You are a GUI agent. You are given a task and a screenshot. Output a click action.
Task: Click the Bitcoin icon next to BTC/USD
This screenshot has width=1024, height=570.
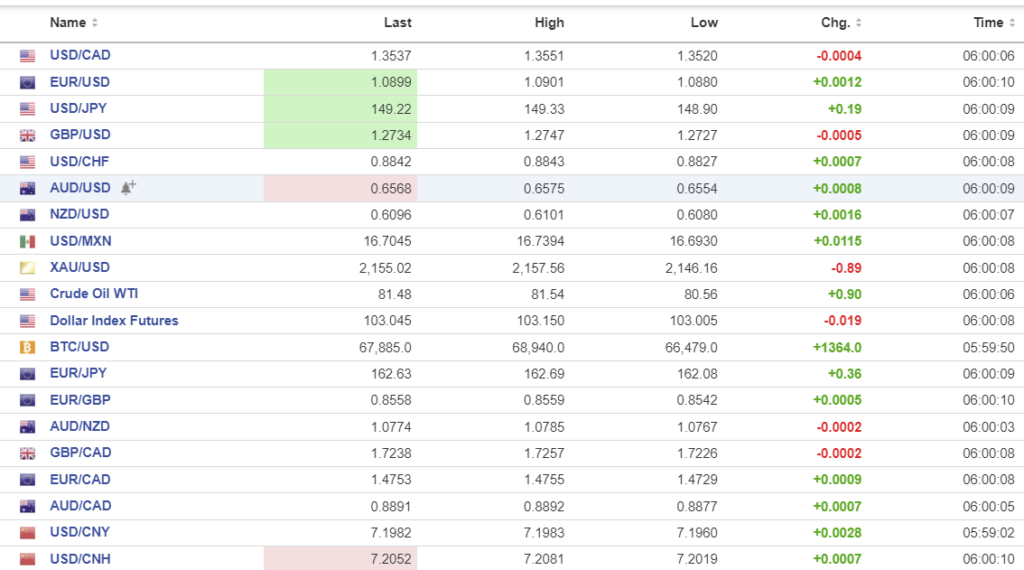[27, 347]
